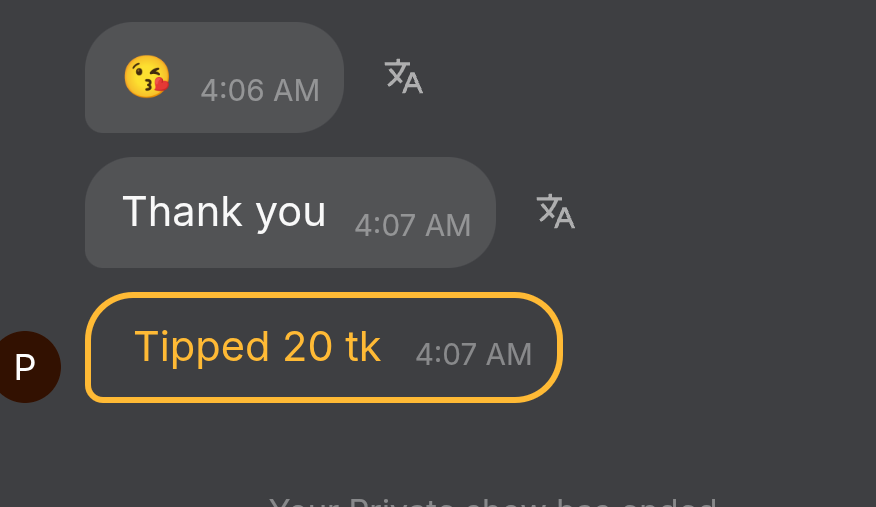This screenshot has height=507, width=876.
Task: Click the "Tipped 20 tk" text
Action: pyautogui.click(x=257, y=347)
